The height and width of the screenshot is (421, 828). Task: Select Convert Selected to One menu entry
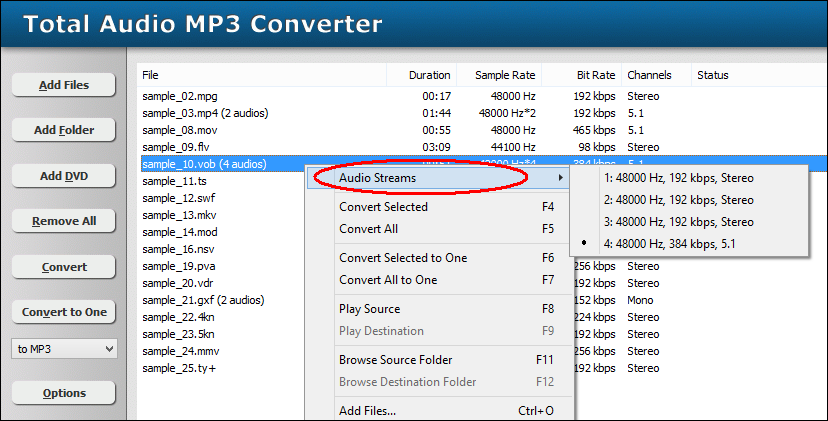click(439, 258)
